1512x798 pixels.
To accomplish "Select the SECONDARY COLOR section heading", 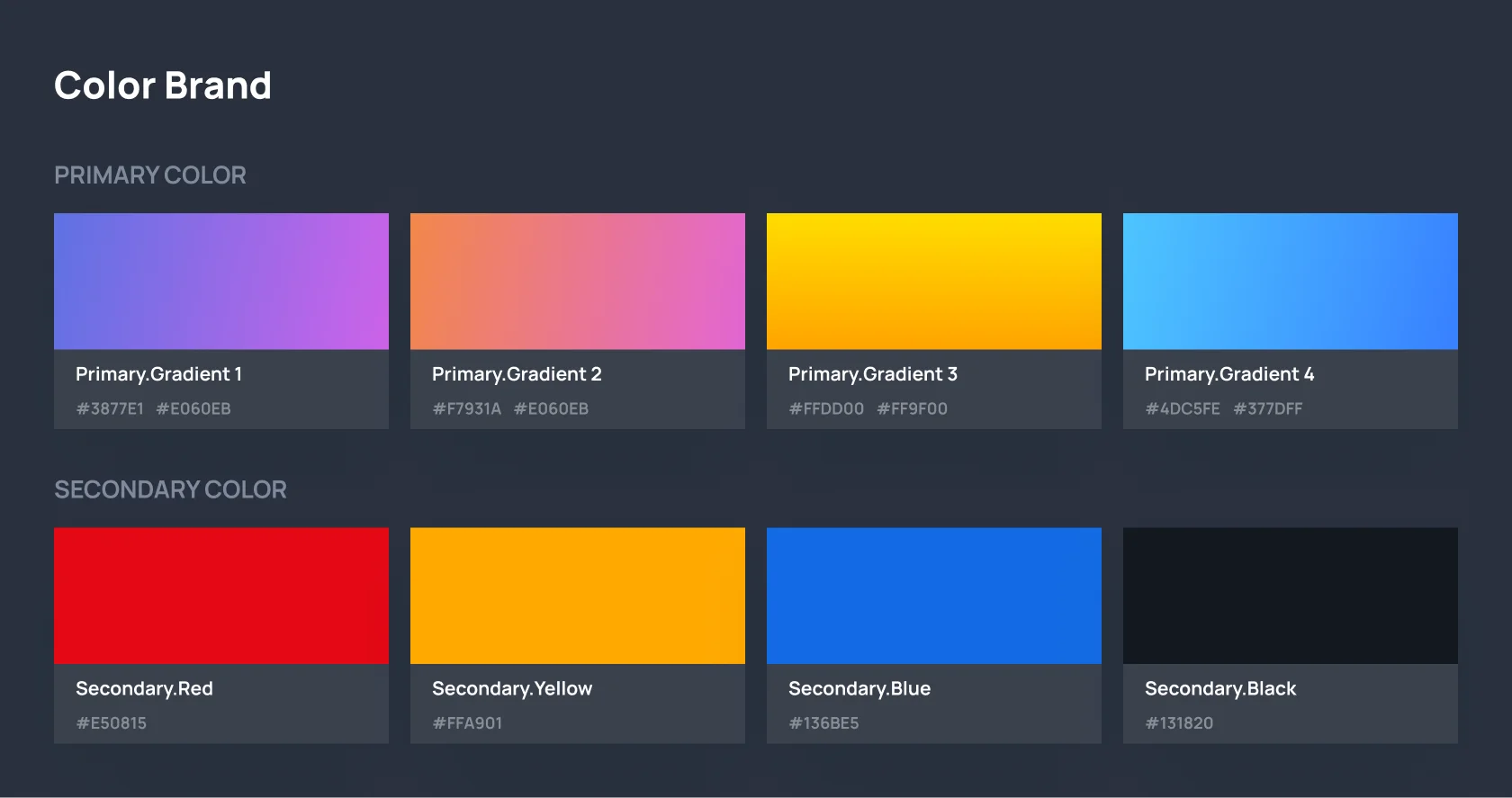I will pyautogui.click(x=170, y=489).
